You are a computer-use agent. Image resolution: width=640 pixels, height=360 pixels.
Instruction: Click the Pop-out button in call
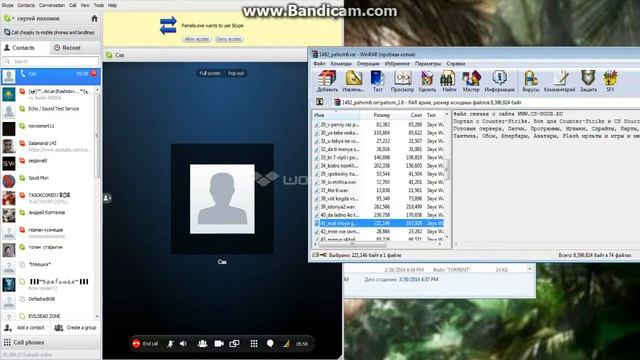pyautogui.click(x=236, y=73)
